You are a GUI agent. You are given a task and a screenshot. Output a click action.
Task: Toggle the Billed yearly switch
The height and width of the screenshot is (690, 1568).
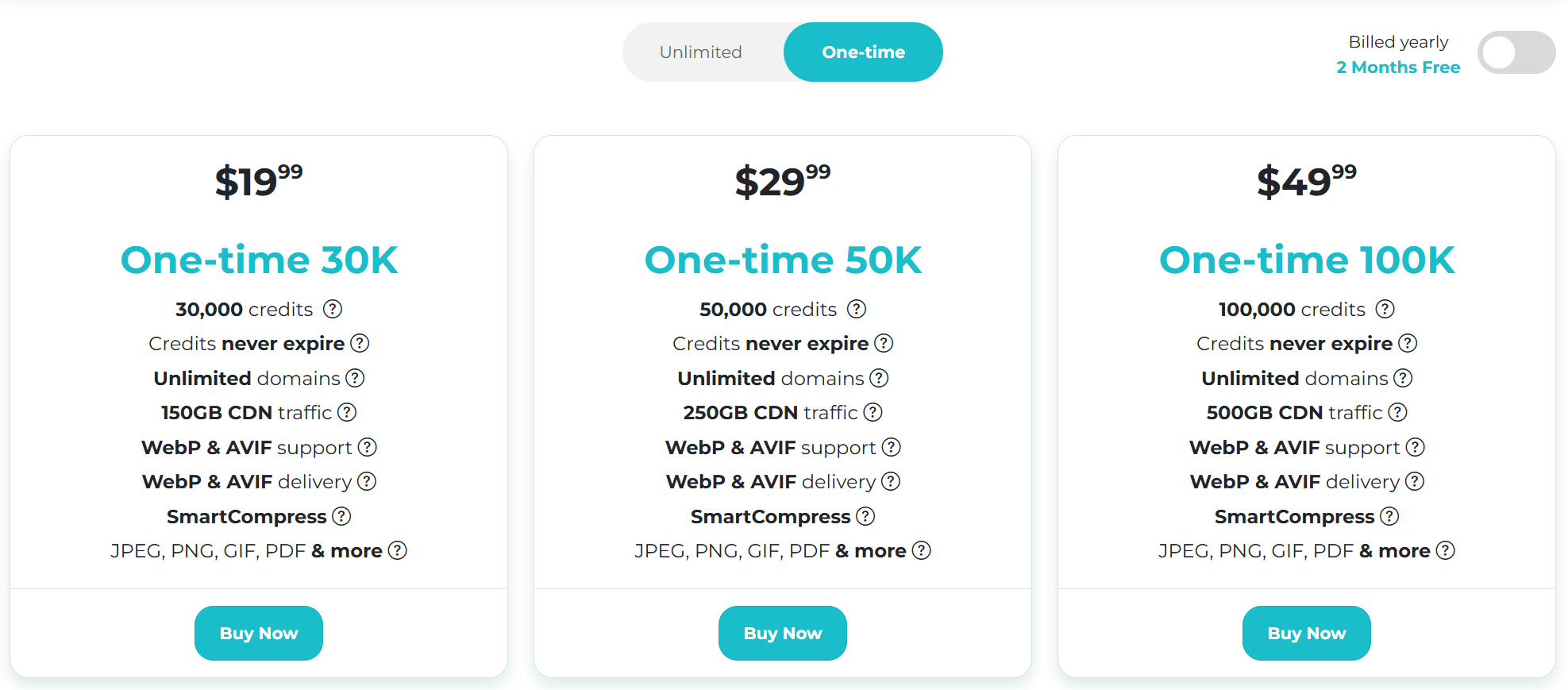[1516, 53]
